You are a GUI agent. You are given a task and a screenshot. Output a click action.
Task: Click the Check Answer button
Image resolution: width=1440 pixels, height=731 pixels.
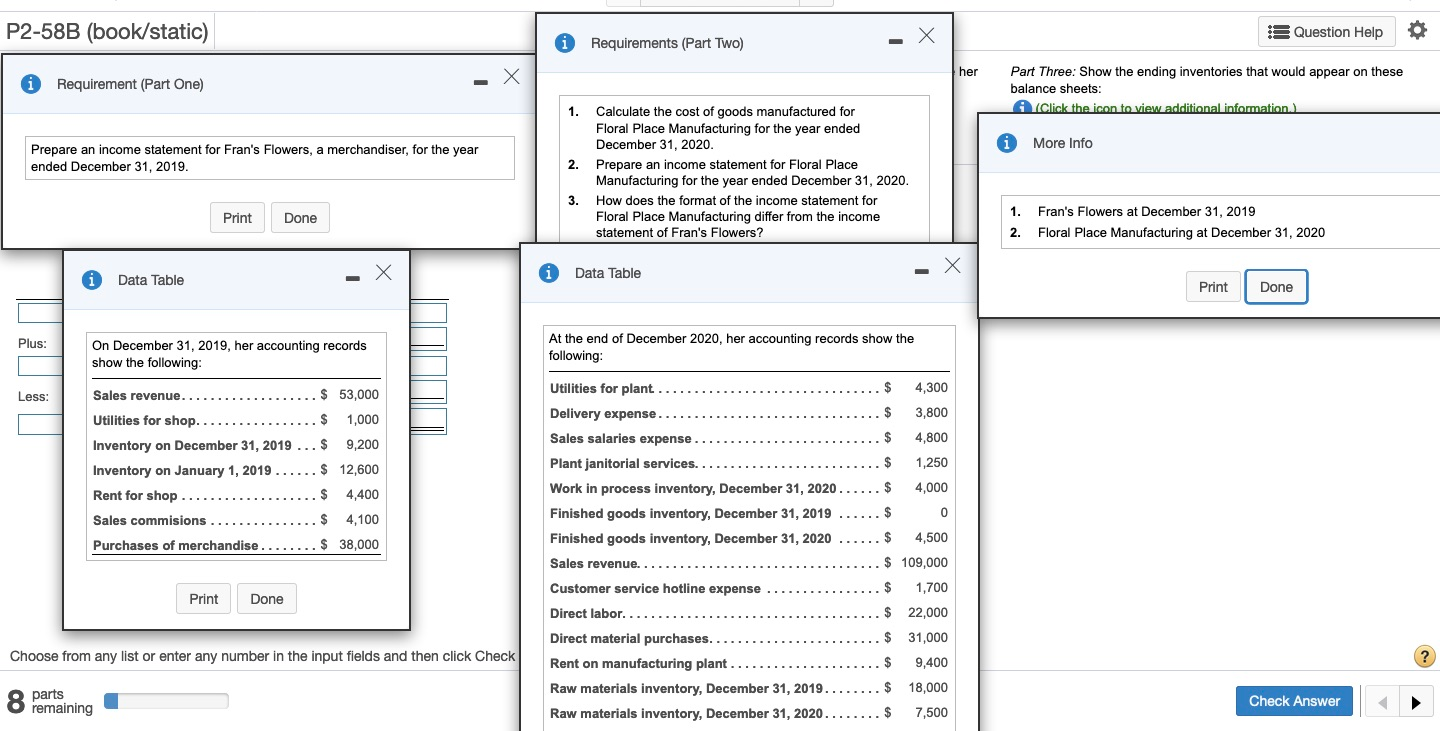[1295, 701]
